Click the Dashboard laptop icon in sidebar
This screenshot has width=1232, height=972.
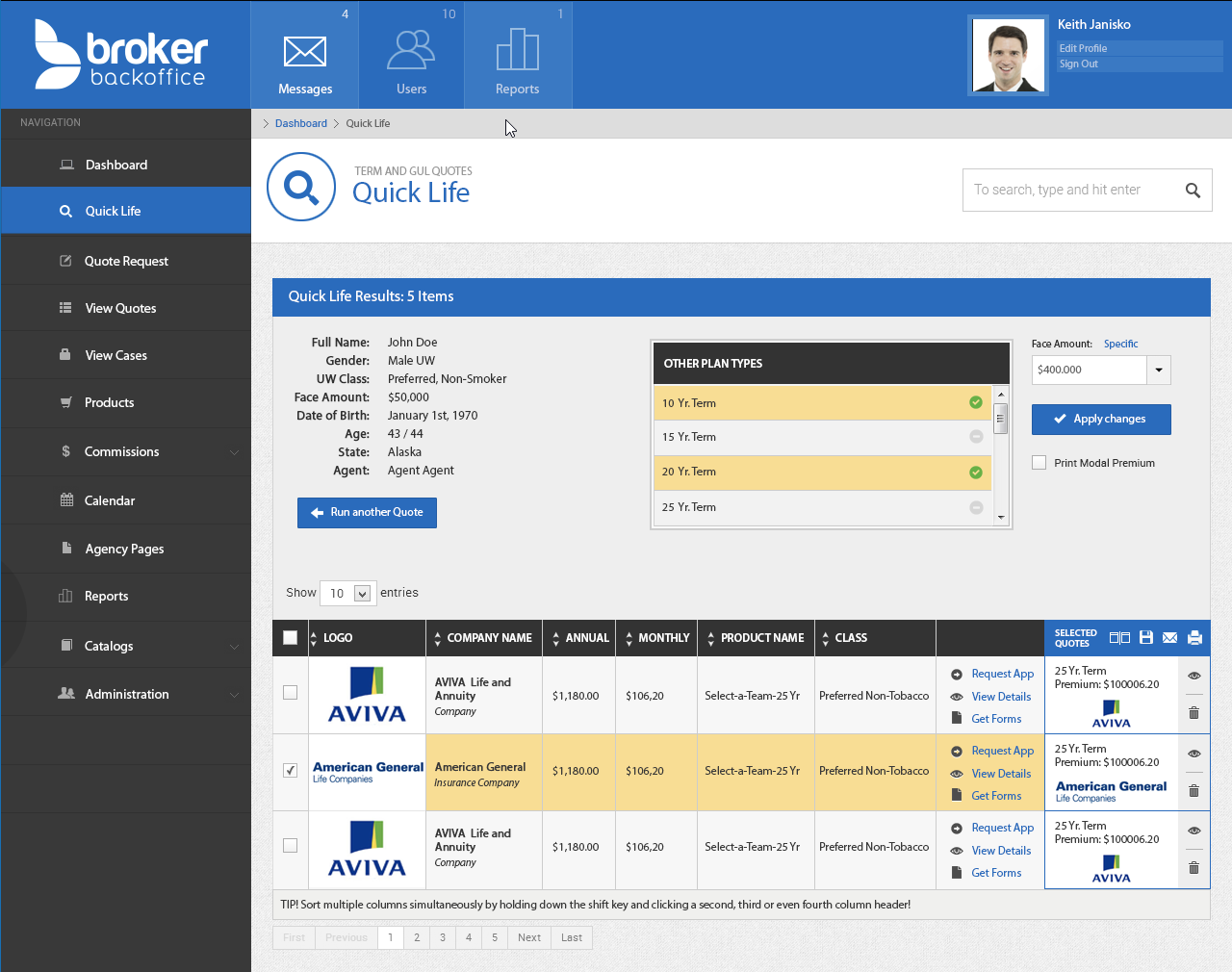(66, 165)
